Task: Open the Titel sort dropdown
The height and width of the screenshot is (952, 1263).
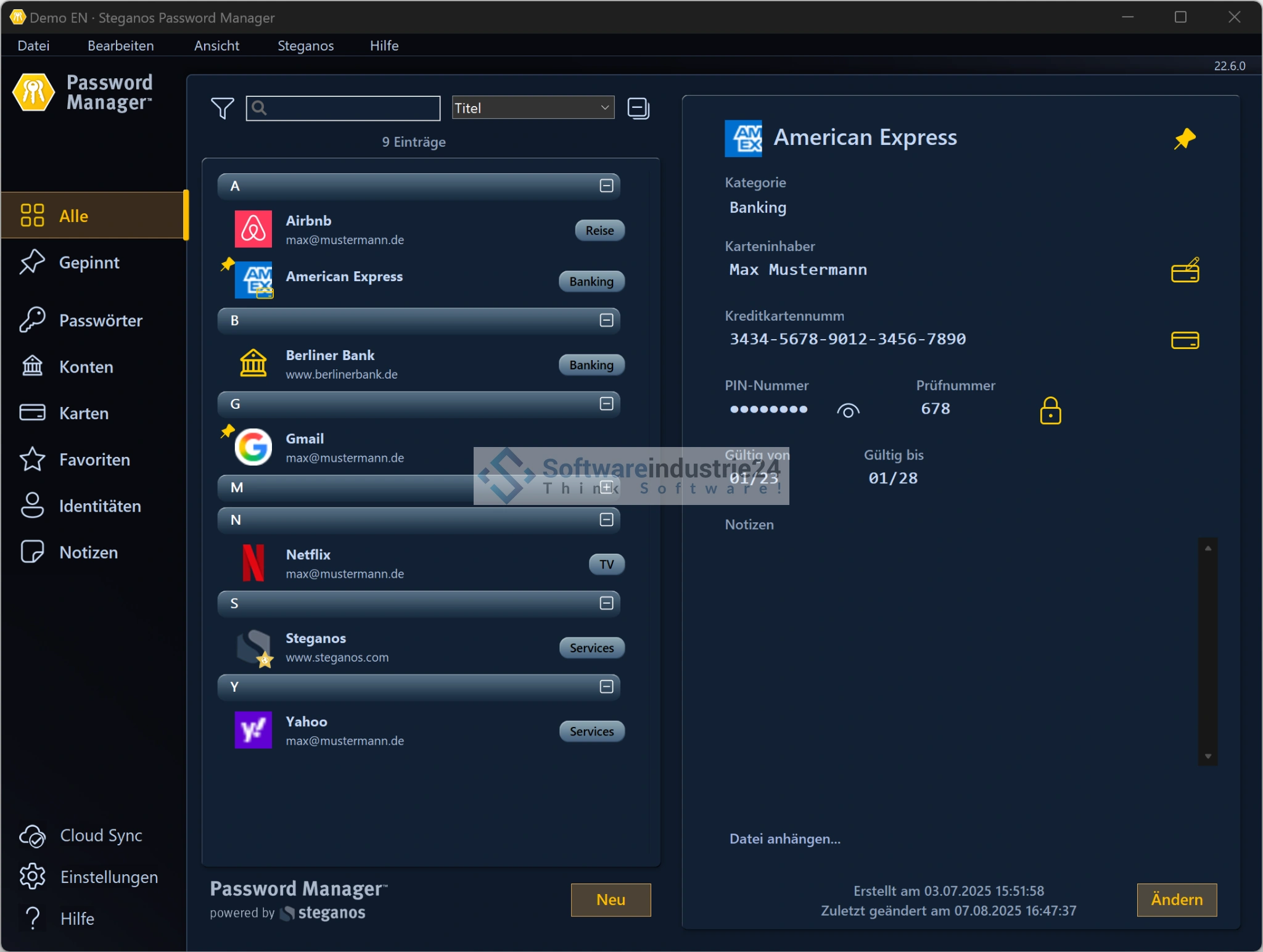Action: (533, 108)
